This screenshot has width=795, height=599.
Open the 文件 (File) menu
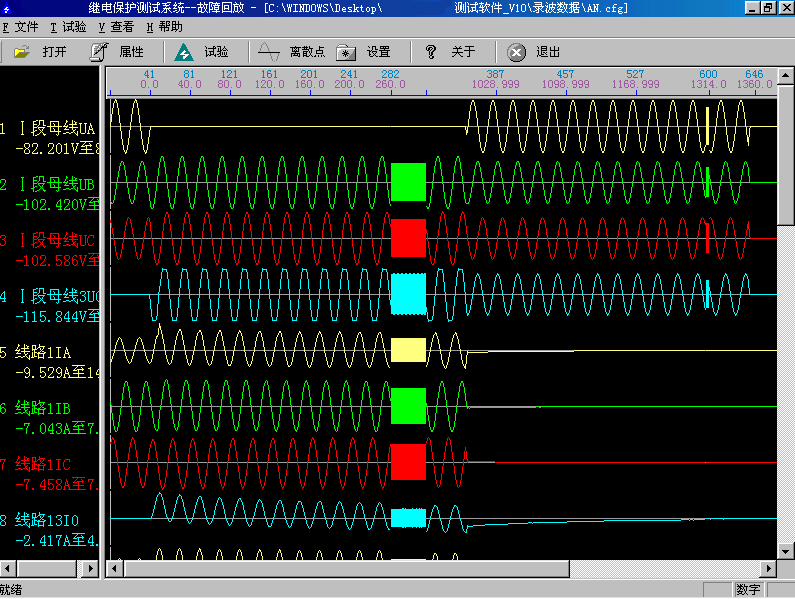[21, 27]
